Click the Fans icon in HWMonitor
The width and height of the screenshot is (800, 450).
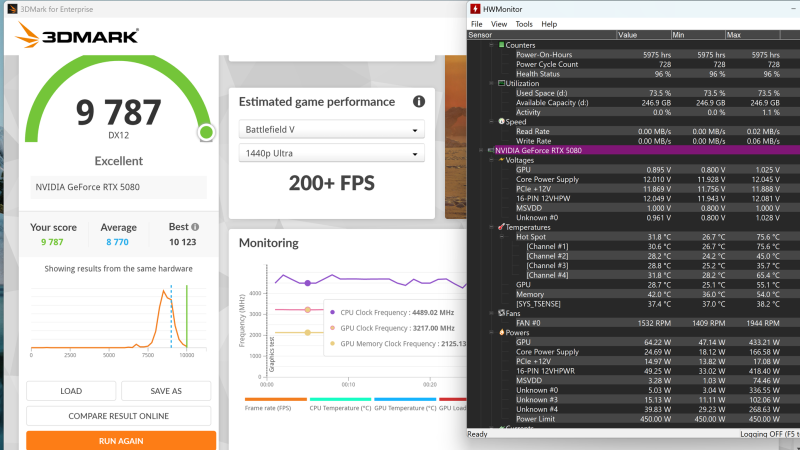pos(501,313)
